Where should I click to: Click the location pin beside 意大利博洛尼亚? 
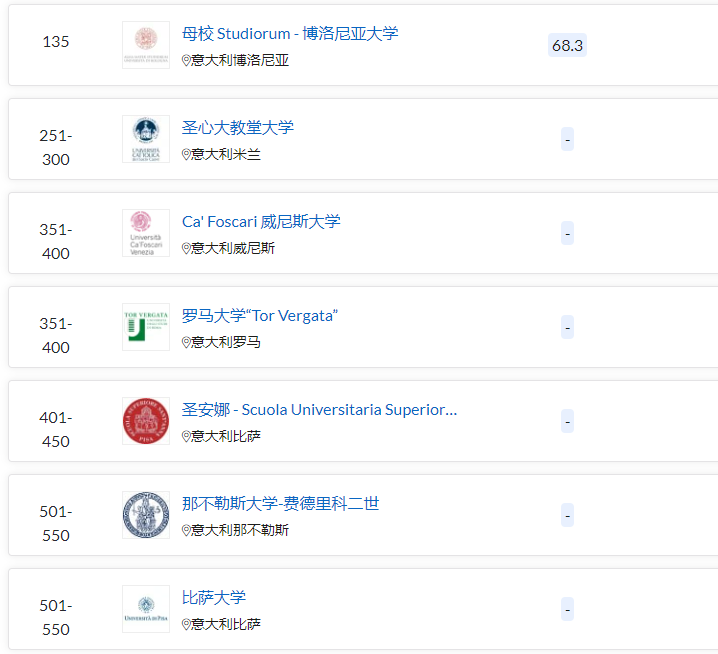click(x=186, y=60)
